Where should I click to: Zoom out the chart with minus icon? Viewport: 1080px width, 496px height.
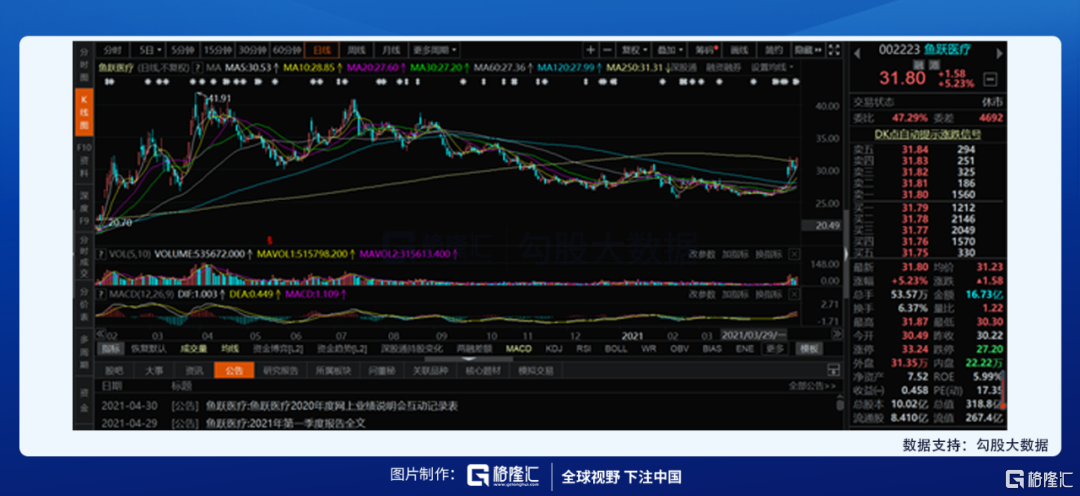tap(607, 50)
